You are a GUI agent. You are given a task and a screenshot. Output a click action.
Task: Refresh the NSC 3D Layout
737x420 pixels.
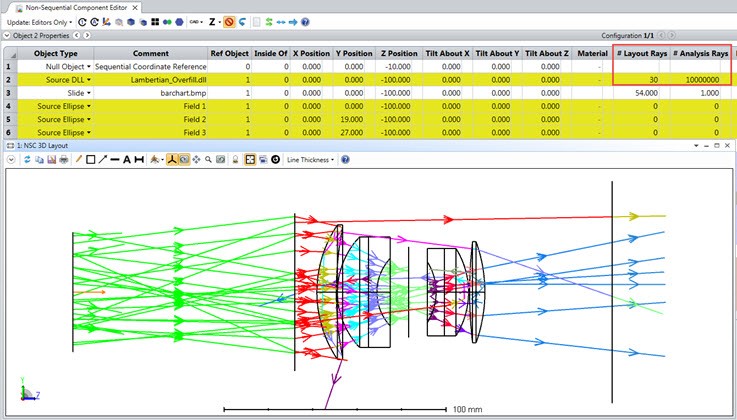(x=27, y=160)
